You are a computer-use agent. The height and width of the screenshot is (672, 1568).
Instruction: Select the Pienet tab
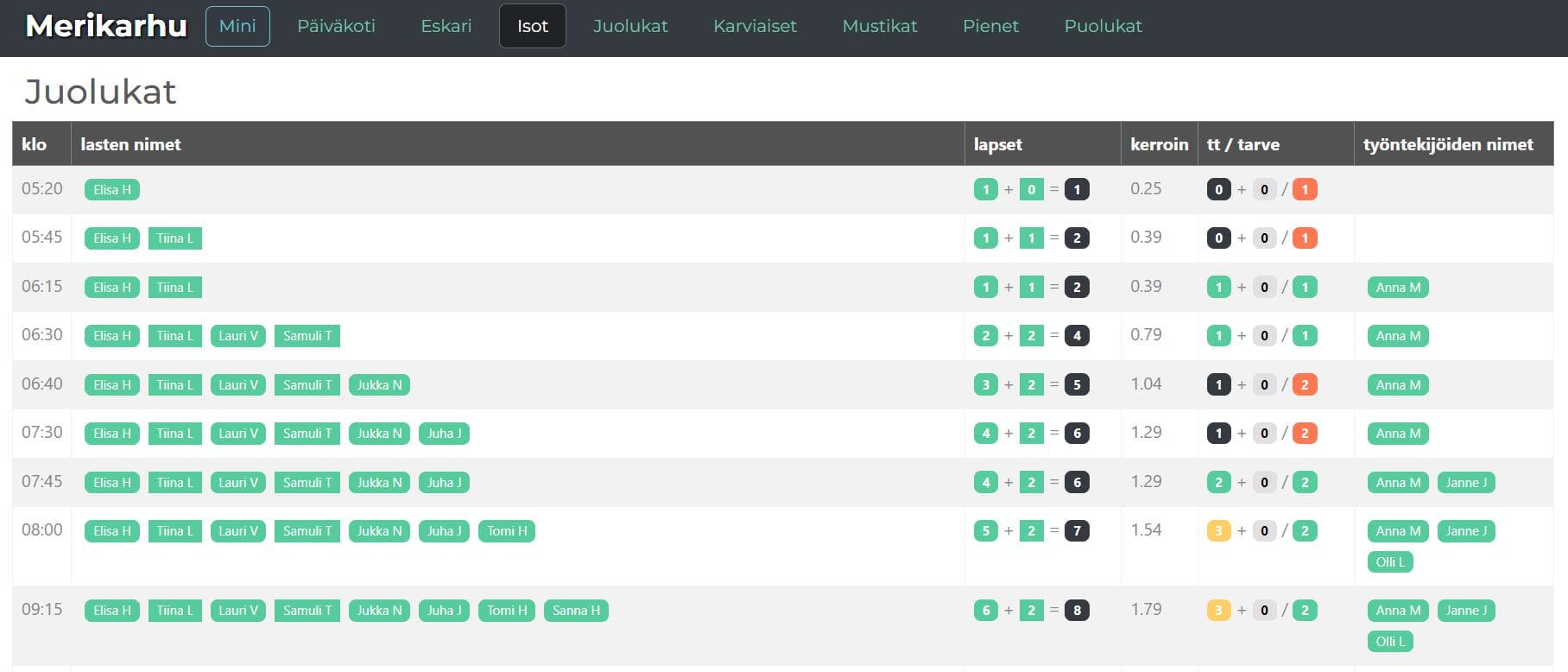click(x=990, y=27)
